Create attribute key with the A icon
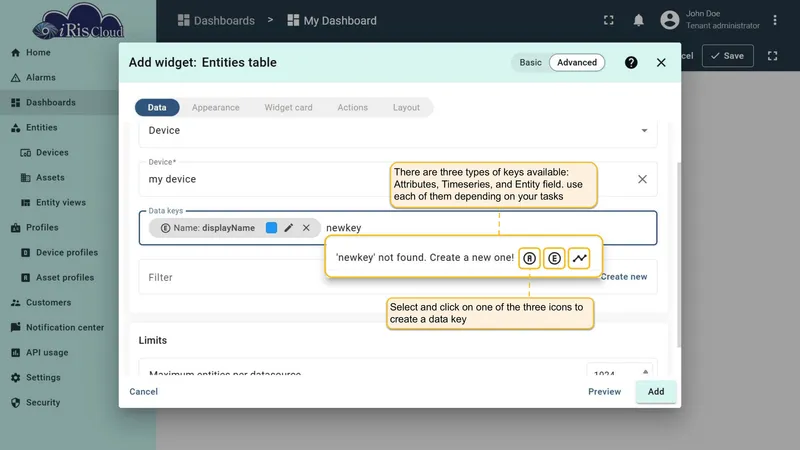Image resolution: width=800 pixels, height=450 pixels. [x=529, y=258]
